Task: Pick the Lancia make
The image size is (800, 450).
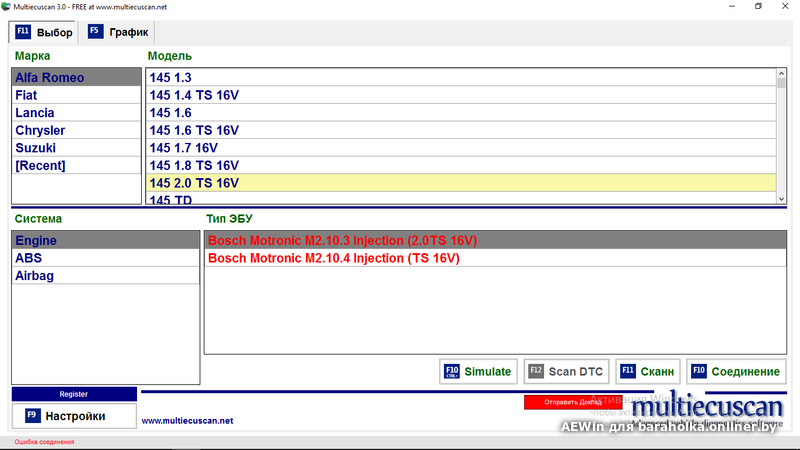Action: [x=77, y=113]
